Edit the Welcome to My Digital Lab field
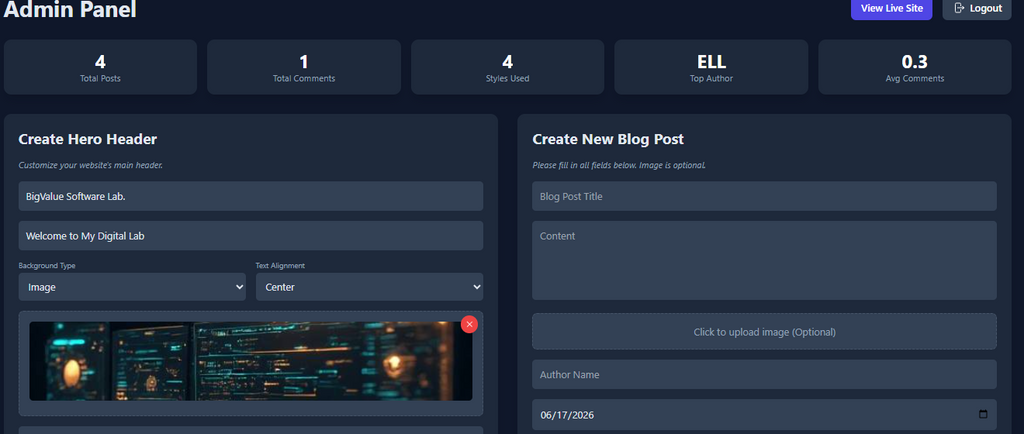The height and width of the screenshot is (434, 1024). pyautogui.click(x=251, y=236)
